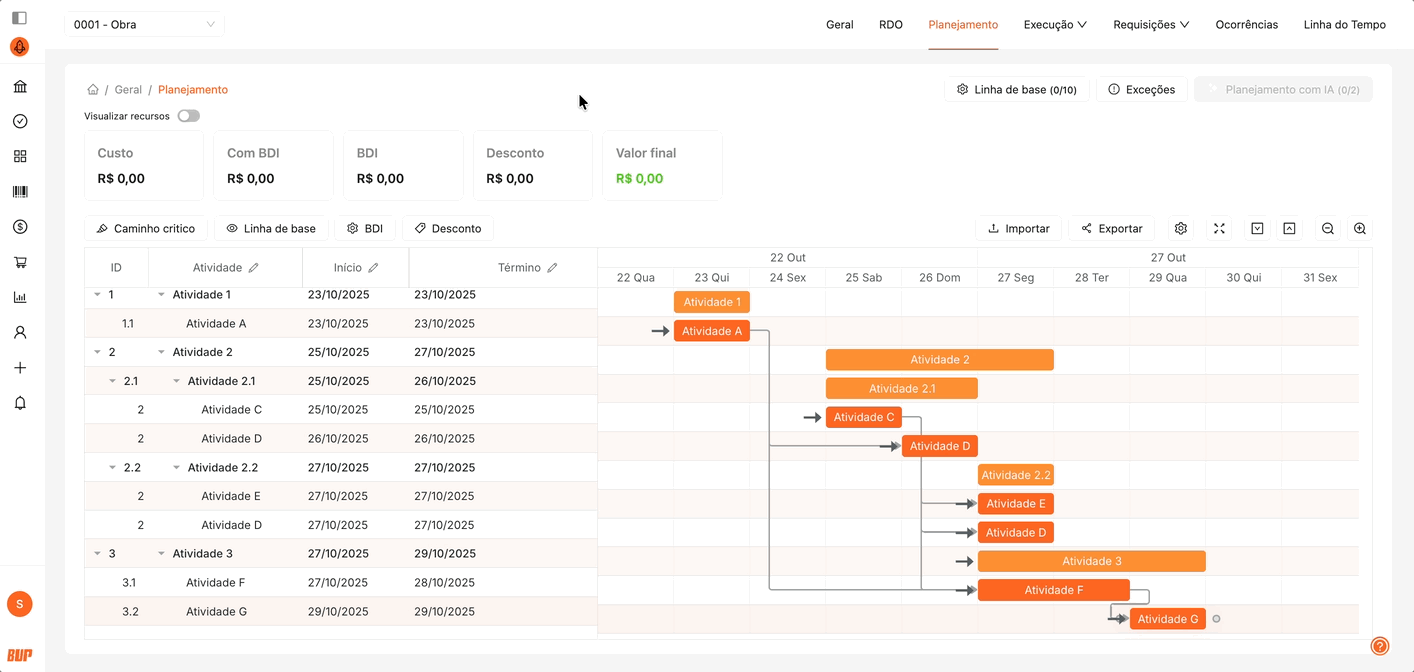Collapse the Atividade 2.1 tree row
This screenshot has height=672, width=1414.
pos(177,381)
